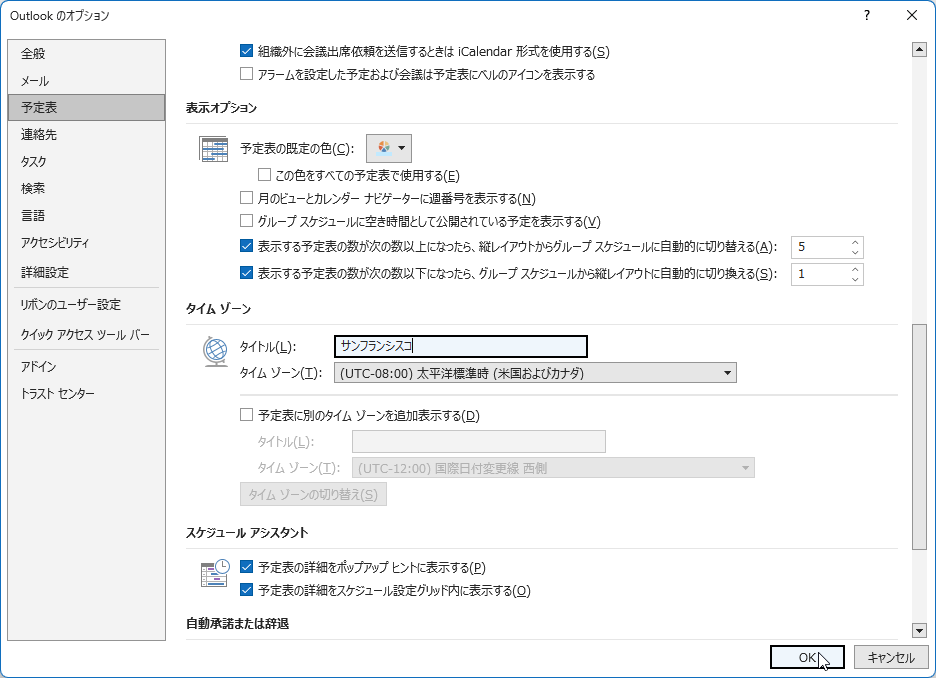Viewport: 936px width, 678px height.
Task: Open the 言語 category
Action: [87, 215]
